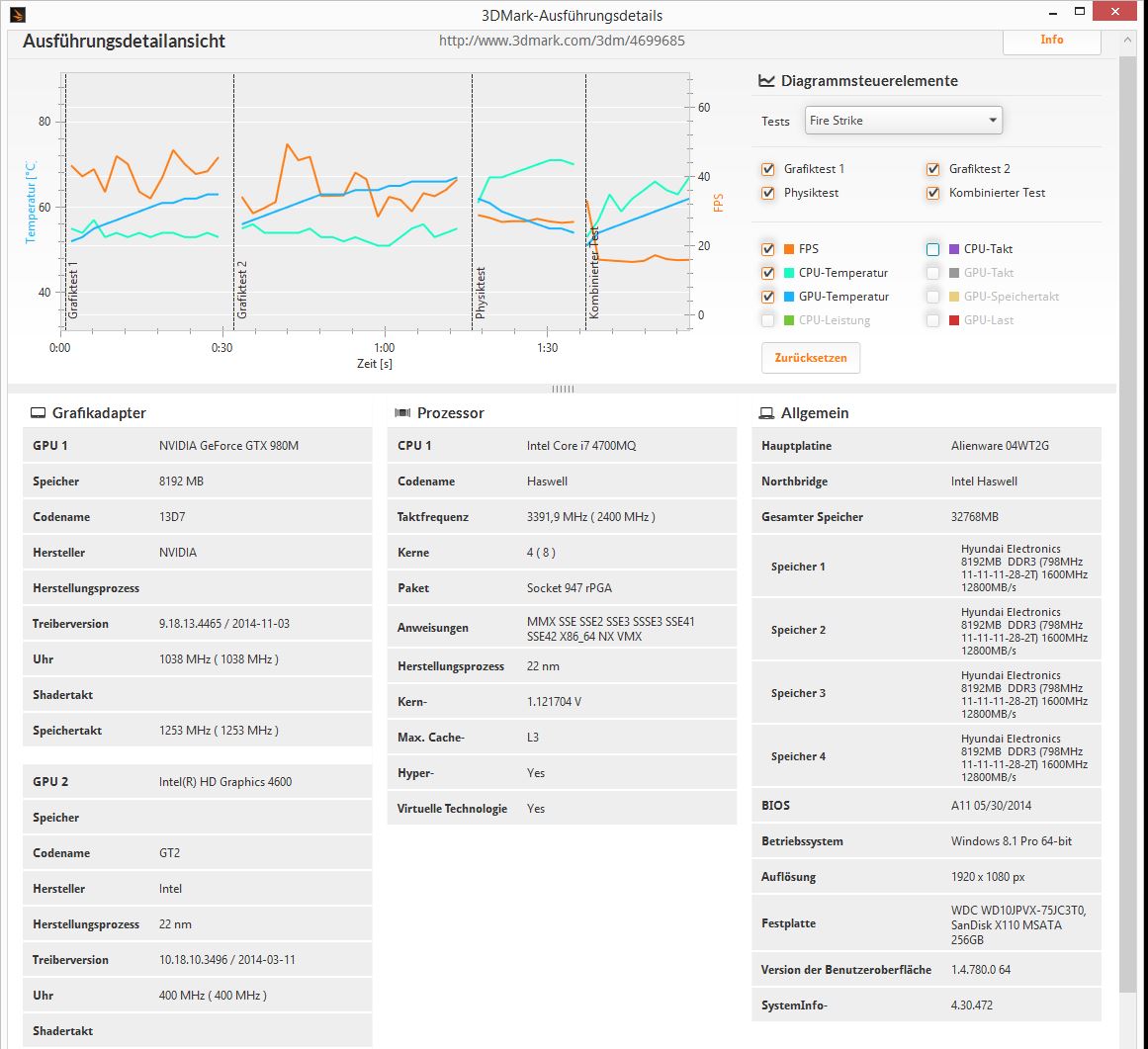The image size is (1148, 1049).
Task: Click the Festplatte WDC WD10JPVX value
Action: [x=1018, y=924]
